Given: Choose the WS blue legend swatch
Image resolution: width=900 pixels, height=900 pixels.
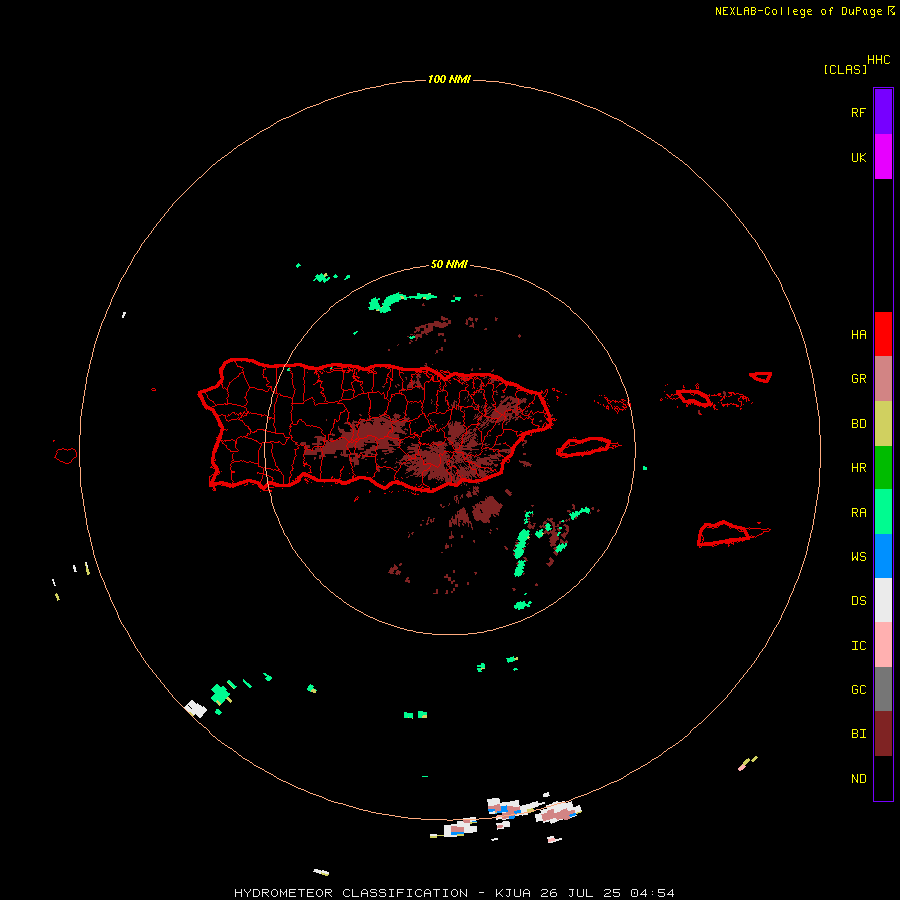Looking at the screenshot, I should [883, 556].
